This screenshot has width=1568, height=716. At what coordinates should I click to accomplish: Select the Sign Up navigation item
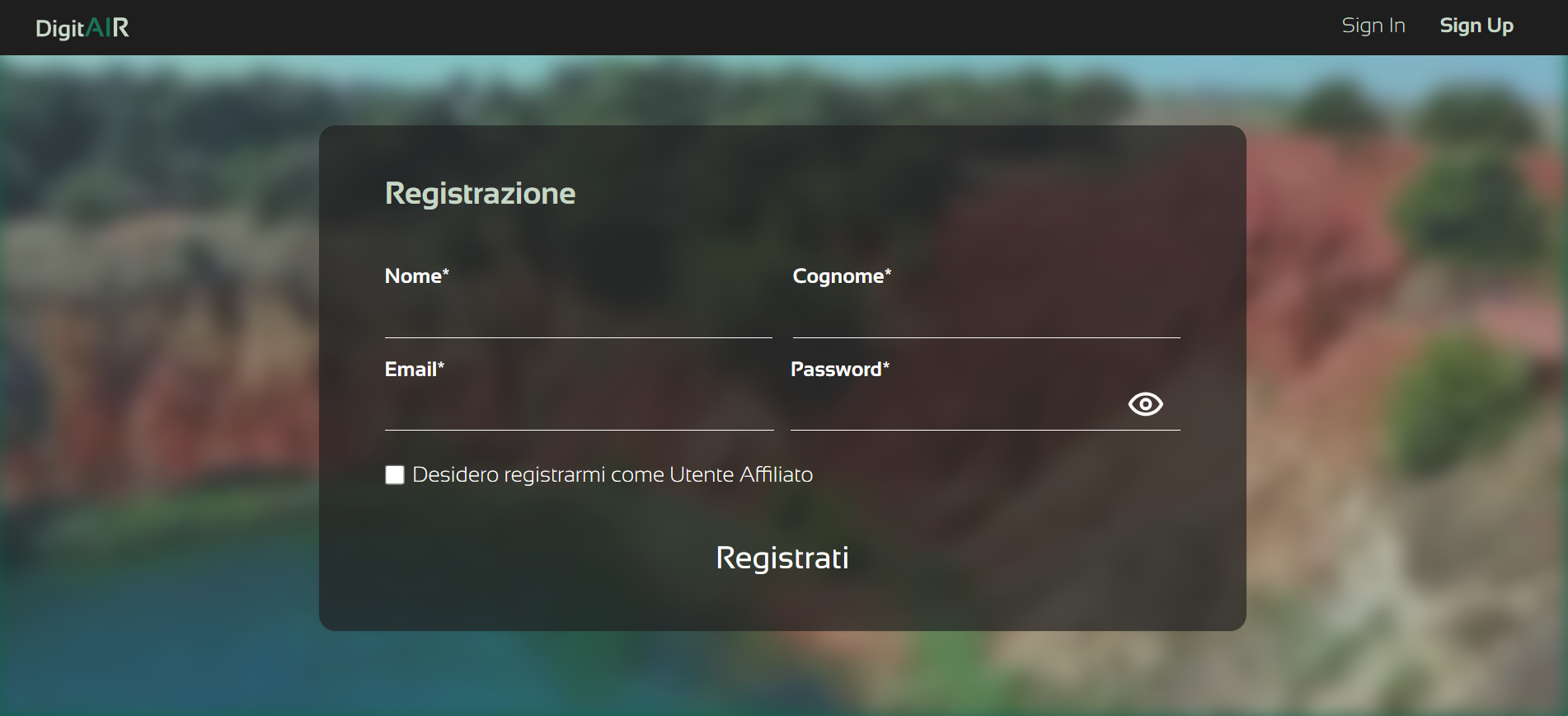1476,25
